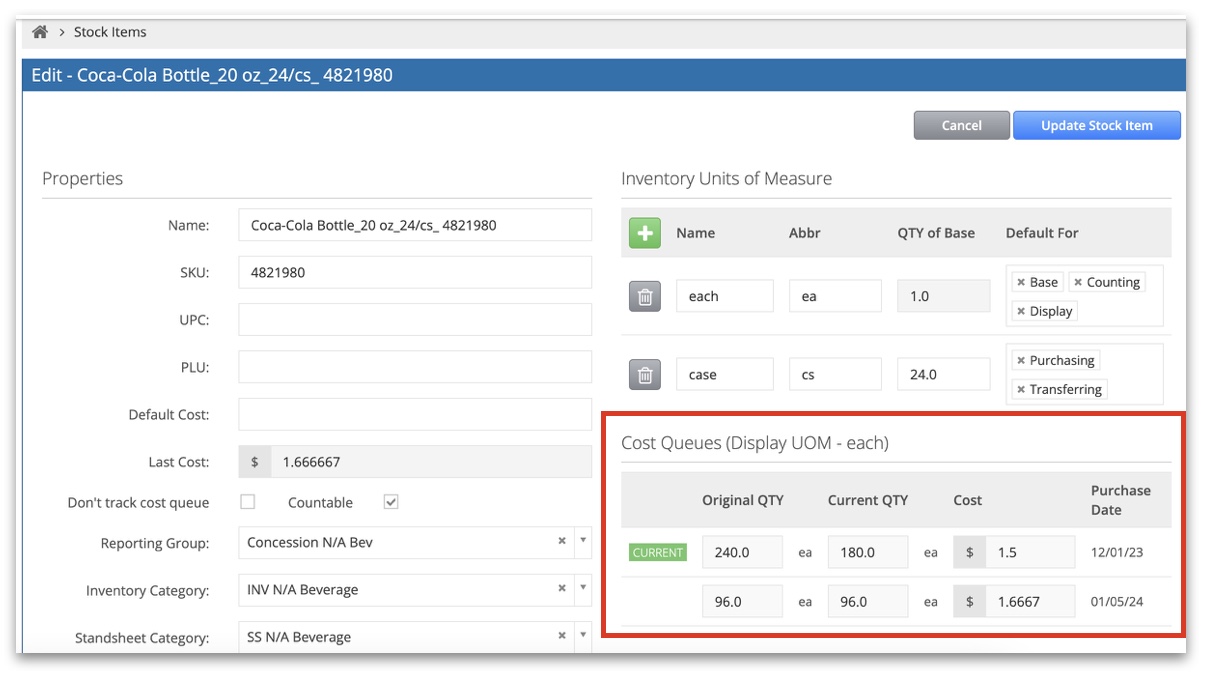This screenshot has height=682, width=1206.
Task: Remove the Display tag from Default For
Action: pos(1020,311)
